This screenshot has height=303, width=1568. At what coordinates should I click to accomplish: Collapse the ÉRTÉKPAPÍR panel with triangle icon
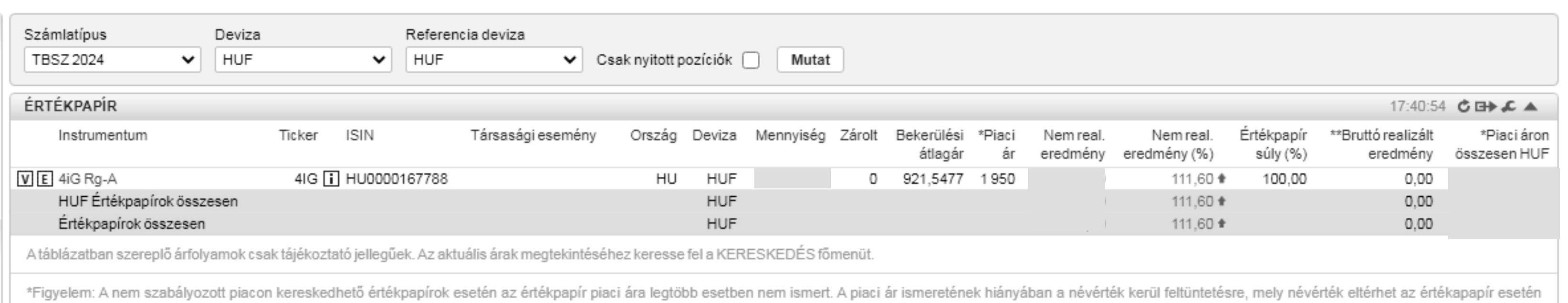[x=1531, y=107]
